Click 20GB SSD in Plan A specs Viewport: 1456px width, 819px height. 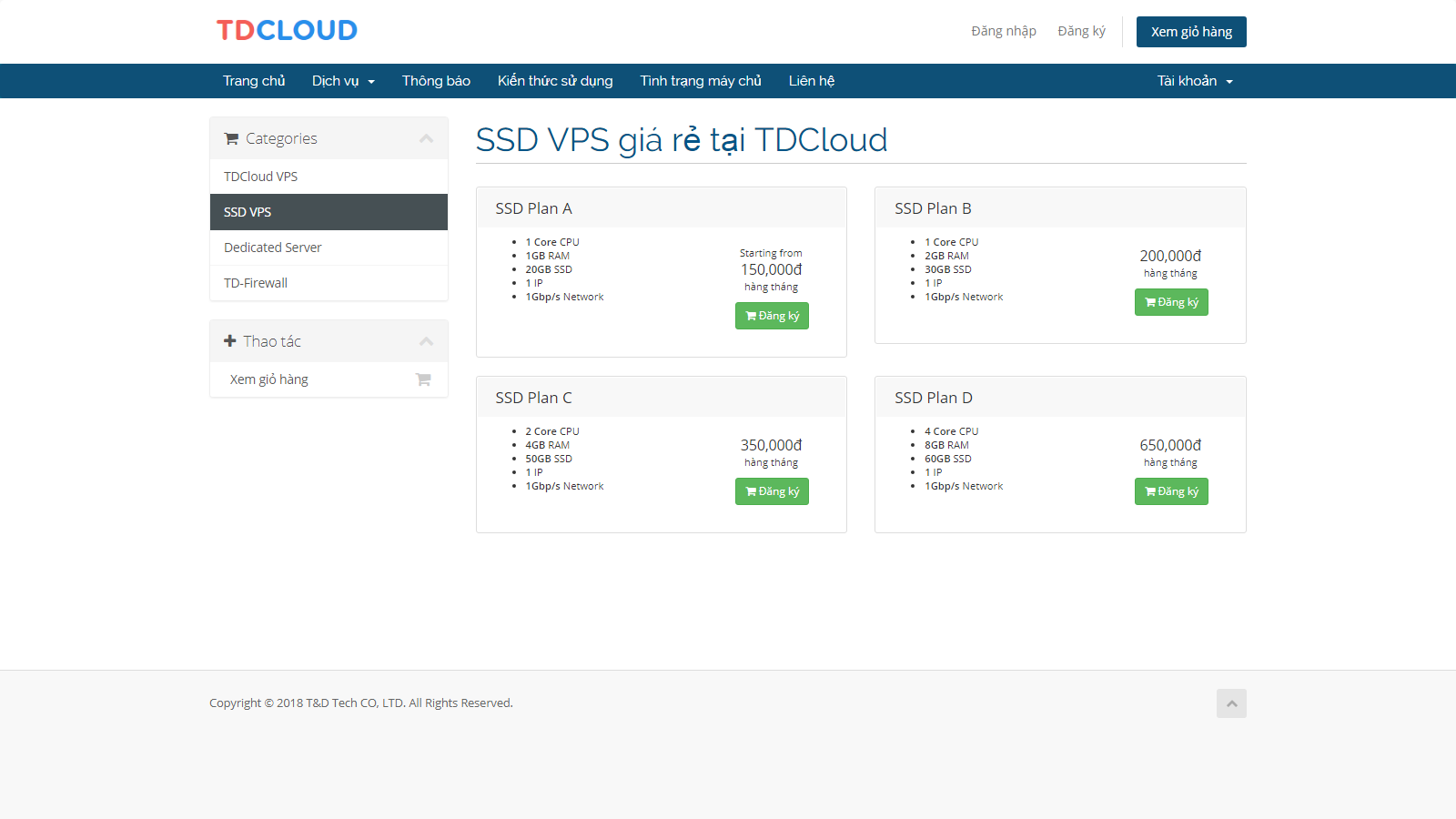pos(549,269)
